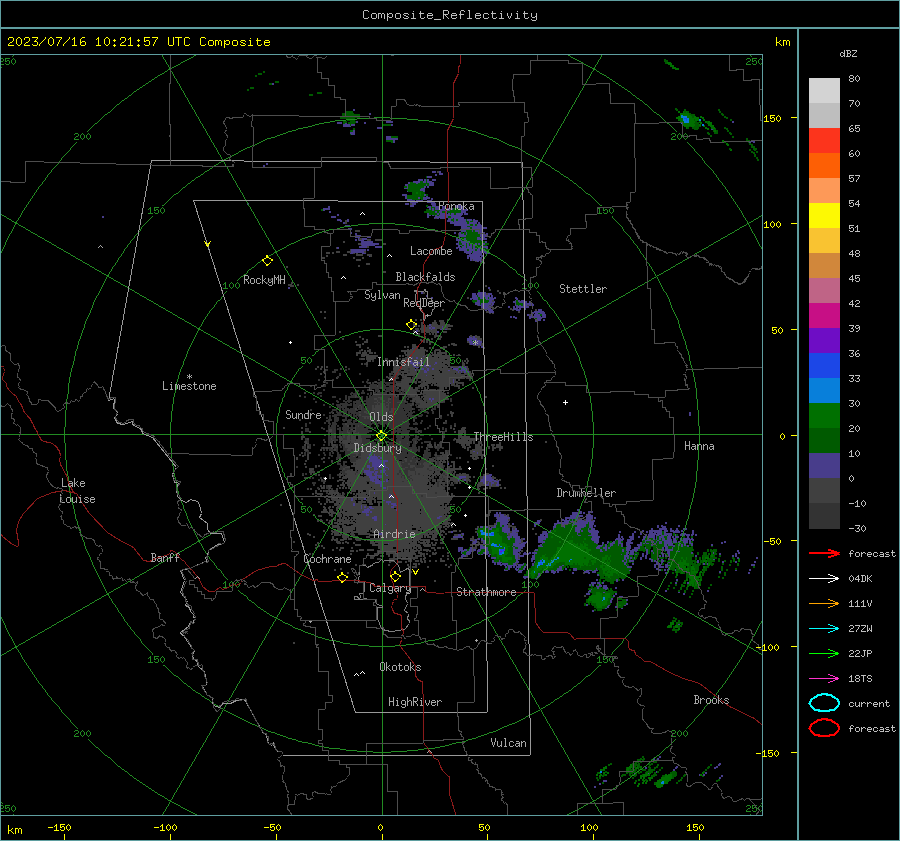
Task: Click the purple 36–39 dBZ color swatch
Action: tap(824, 341)
